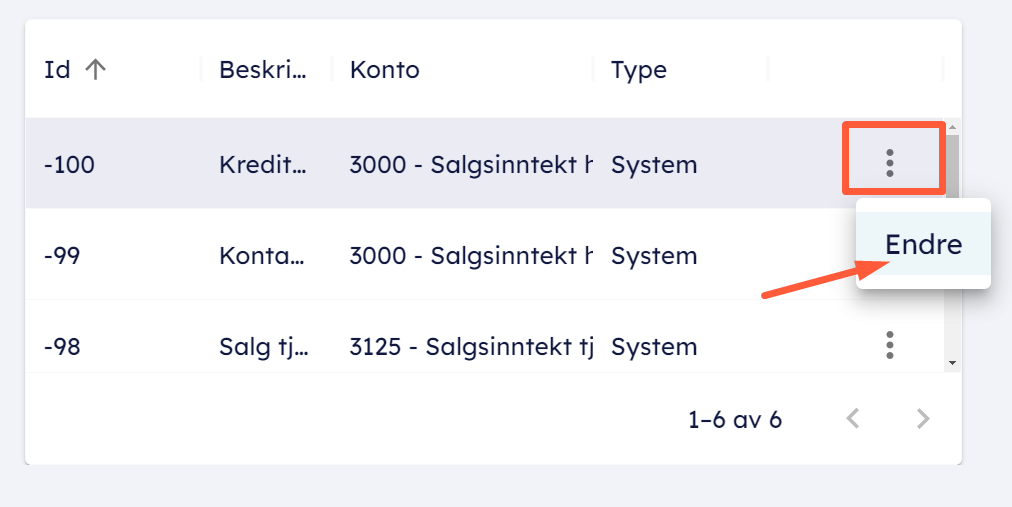Open the three-dot menu for row -98
Image resolution: width=1012 pixels, height=507 pixels.
point(890,346)
